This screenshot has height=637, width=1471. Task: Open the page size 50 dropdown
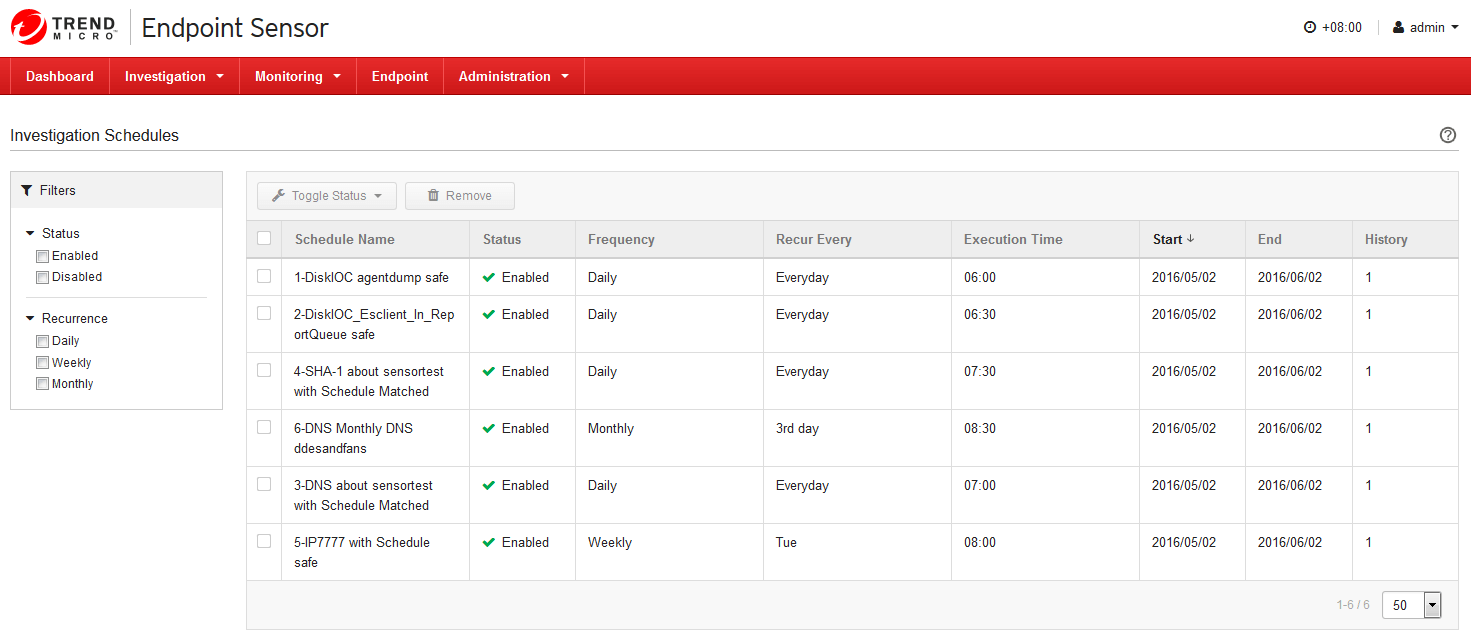click(x=1432, y=605)
